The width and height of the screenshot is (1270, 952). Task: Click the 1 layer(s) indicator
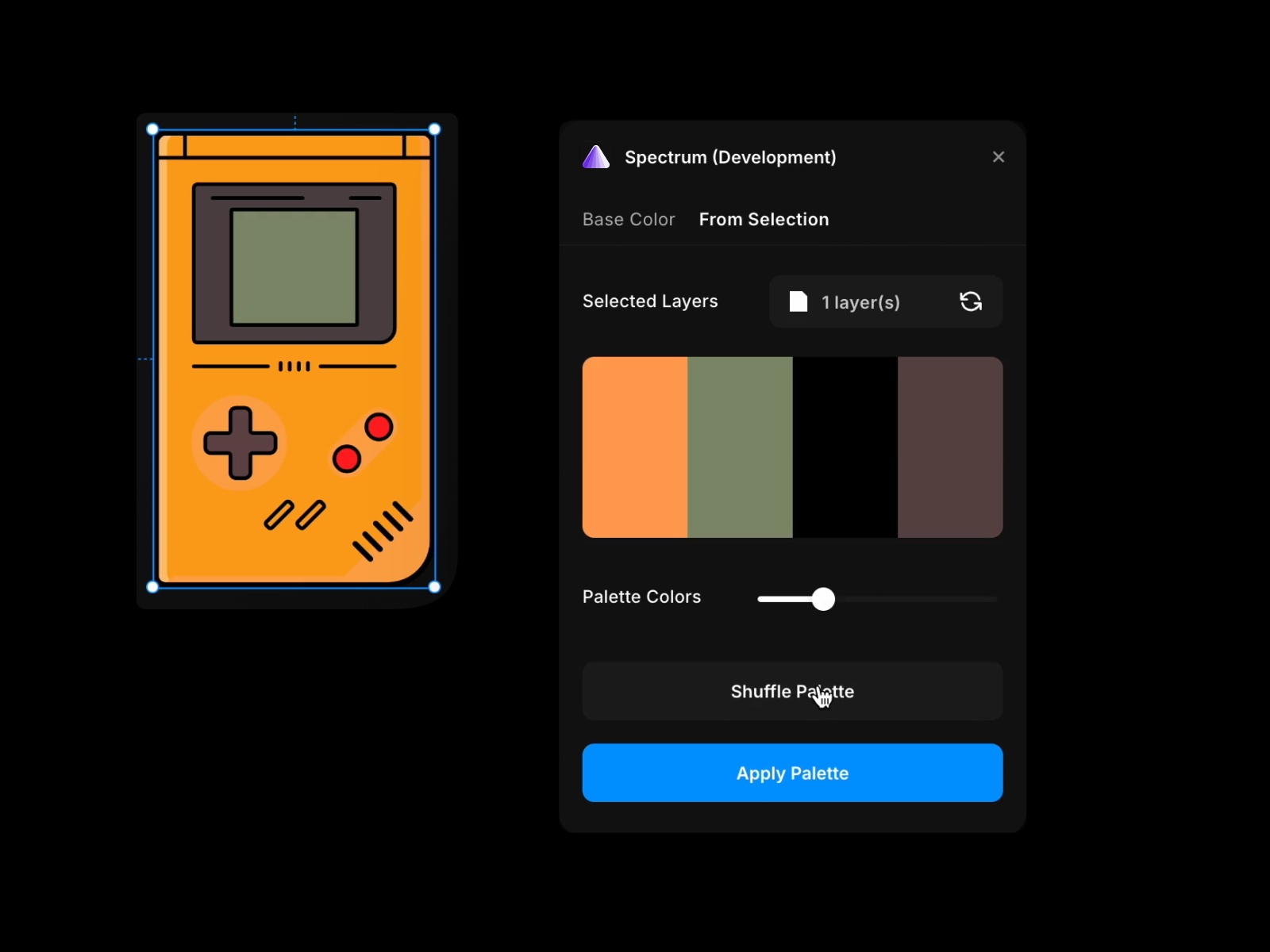click(860, 302)
